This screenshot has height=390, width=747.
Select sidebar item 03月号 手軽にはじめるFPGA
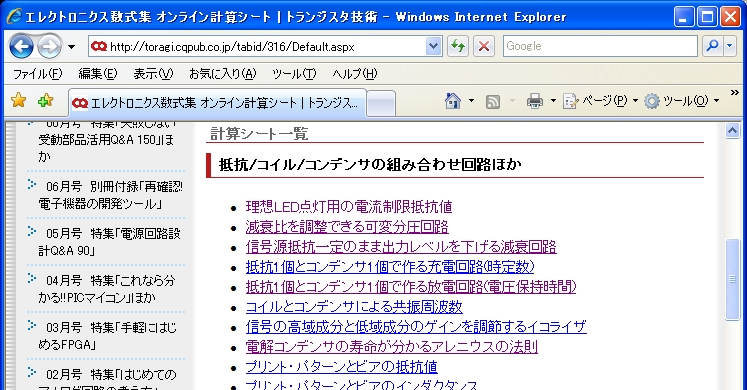(107, 336)
